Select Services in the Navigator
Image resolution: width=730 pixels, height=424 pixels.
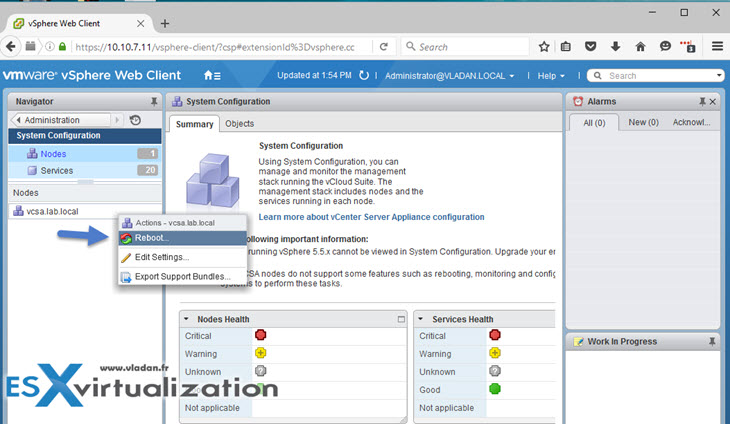coord(85,170)
